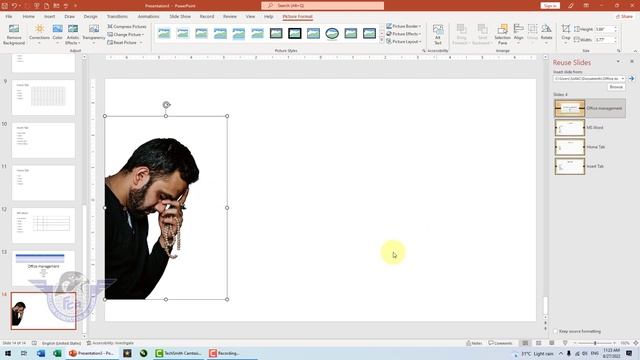Click Browse in Reuse Slides pane
The height and width of the screenshot is (360, 640).
tap(616, 87)
